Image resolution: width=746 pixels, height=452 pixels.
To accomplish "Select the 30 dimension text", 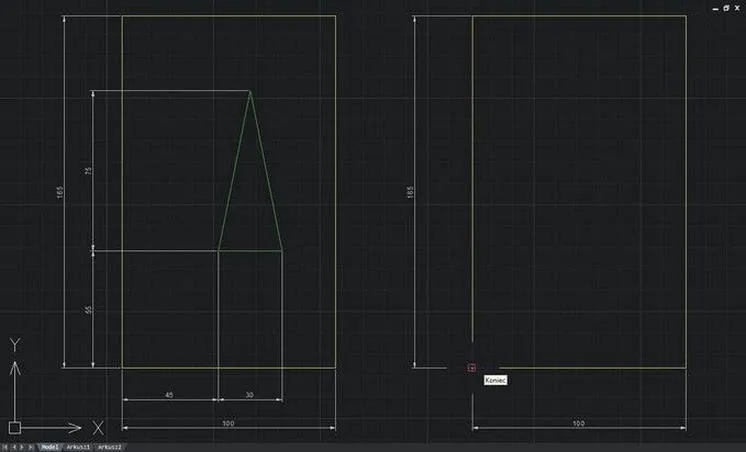I will pyautogui.click(x=249, y=394).
